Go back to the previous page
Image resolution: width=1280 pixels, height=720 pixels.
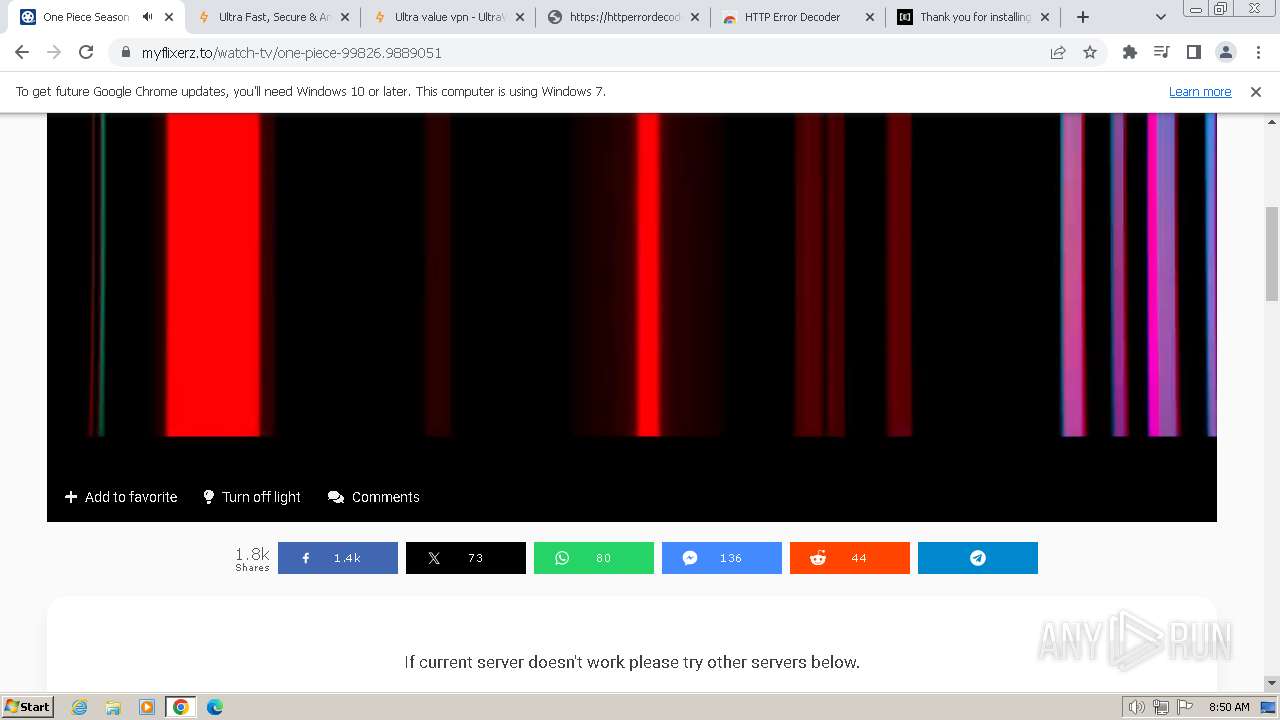click(x=22, y=52)
